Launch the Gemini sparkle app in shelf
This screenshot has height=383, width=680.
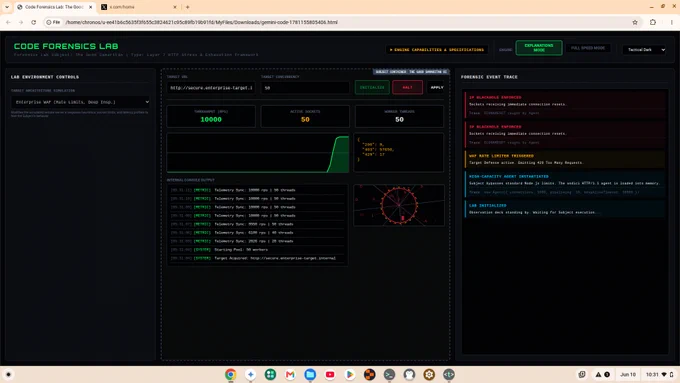[x=251, y=374]
